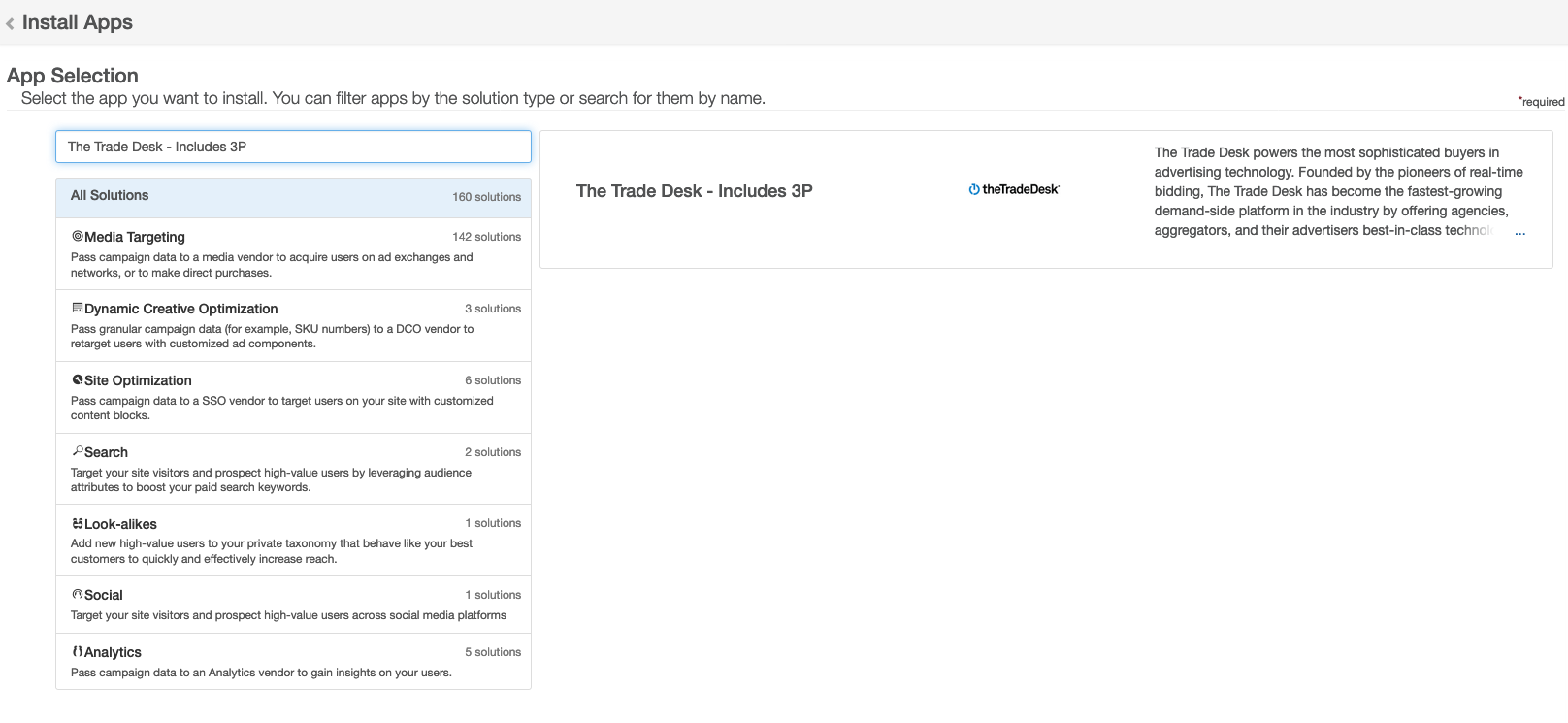Click the 142 solutions count
The height and width of the screenshot is (723, 1568).
pos(486,237)
